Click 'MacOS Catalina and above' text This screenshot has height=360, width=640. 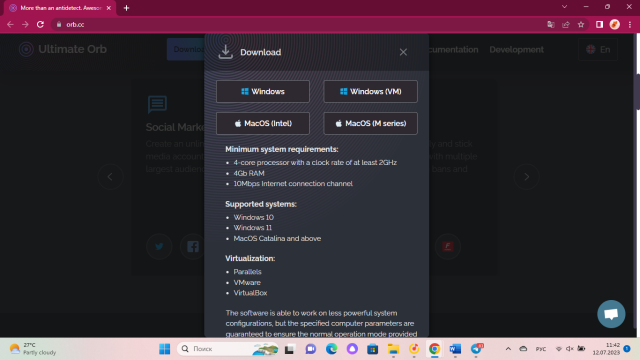pos(277,238)
